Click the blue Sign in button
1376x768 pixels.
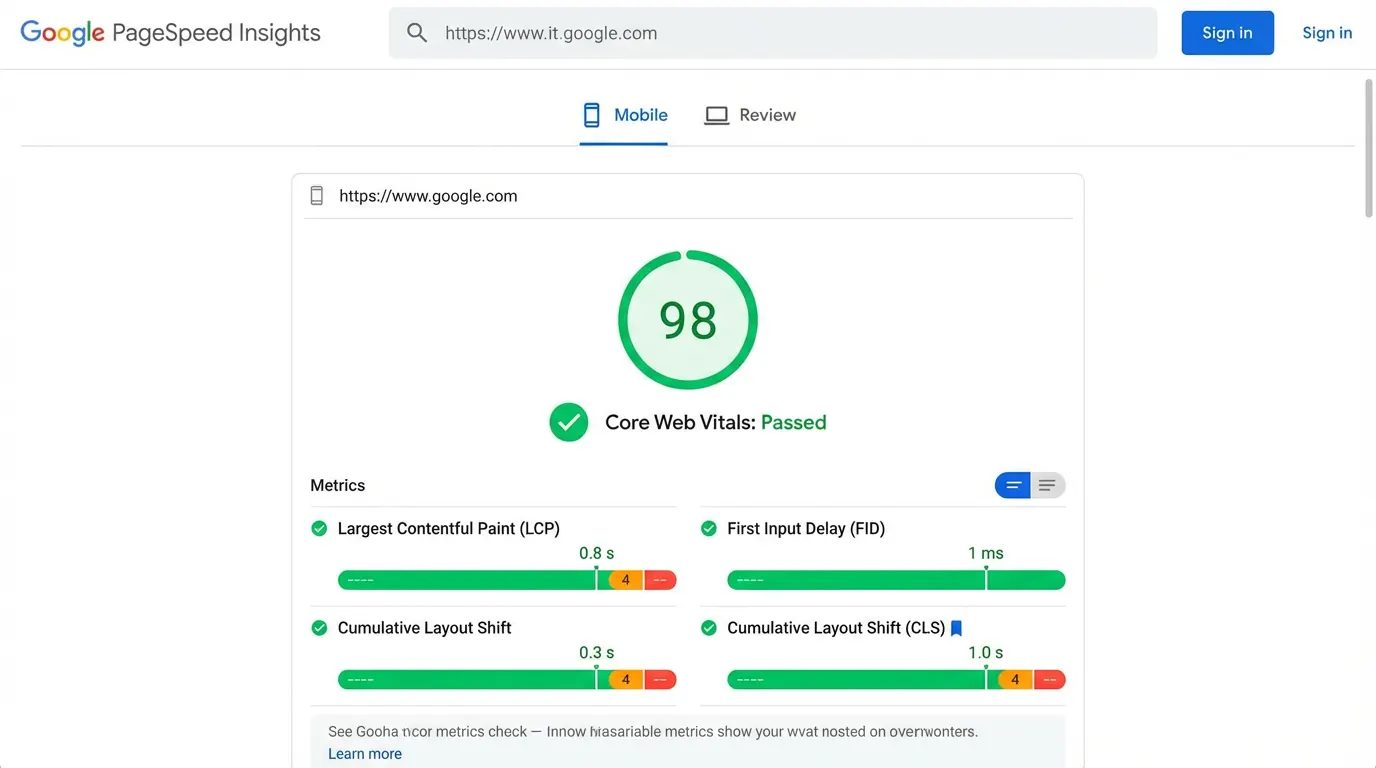pos(1227,32)
